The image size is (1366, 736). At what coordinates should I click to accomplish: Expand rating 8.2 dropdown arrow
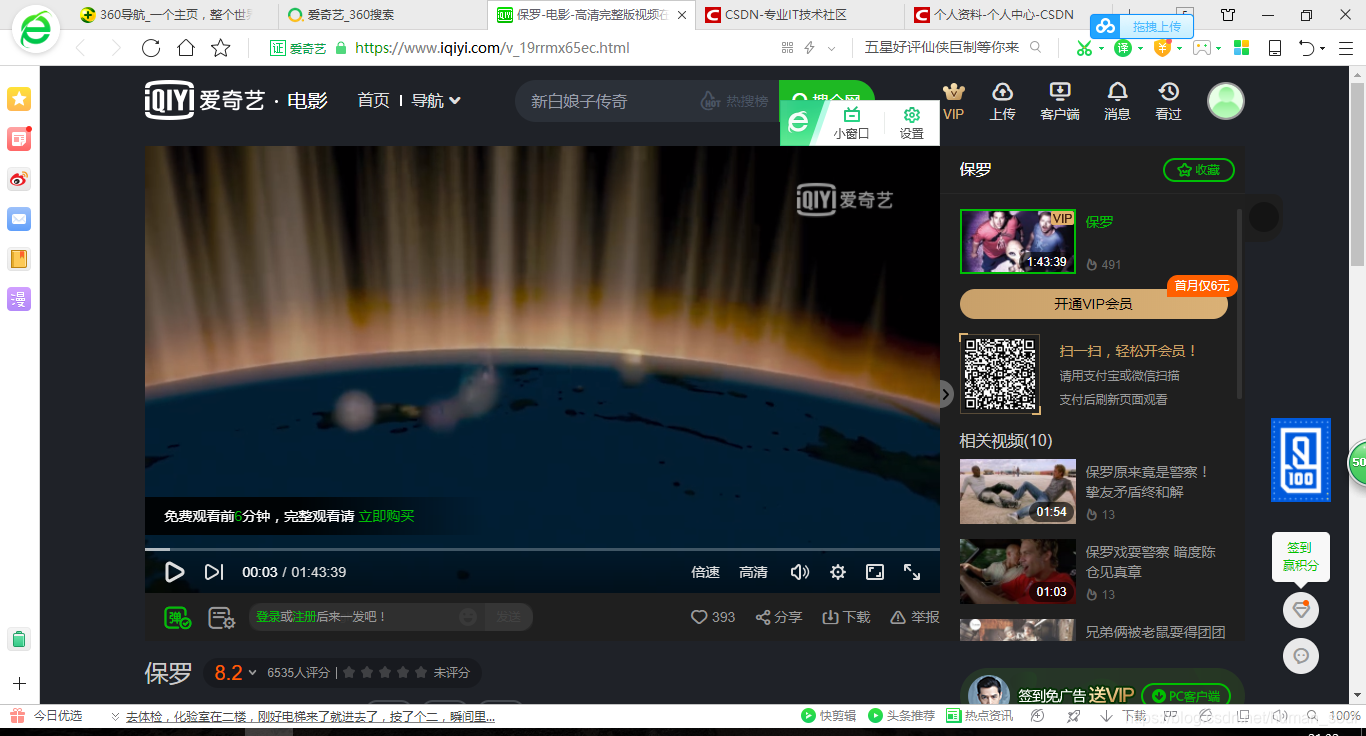point(252,673)
